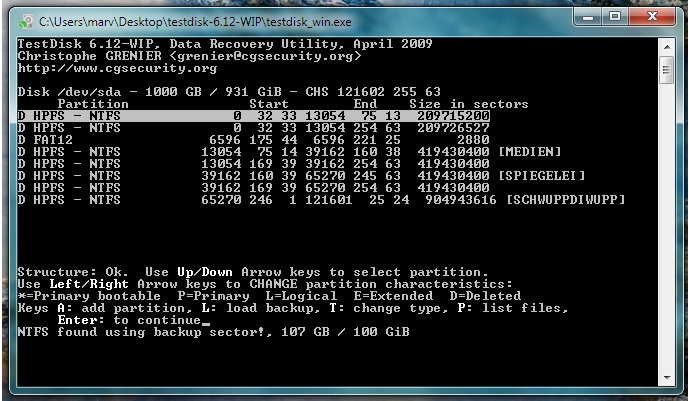This screenshot has height=401, width=689.
Task: Click the vertical scrollbar thumb
Action: pyautogui.click(x=667, y=69)
